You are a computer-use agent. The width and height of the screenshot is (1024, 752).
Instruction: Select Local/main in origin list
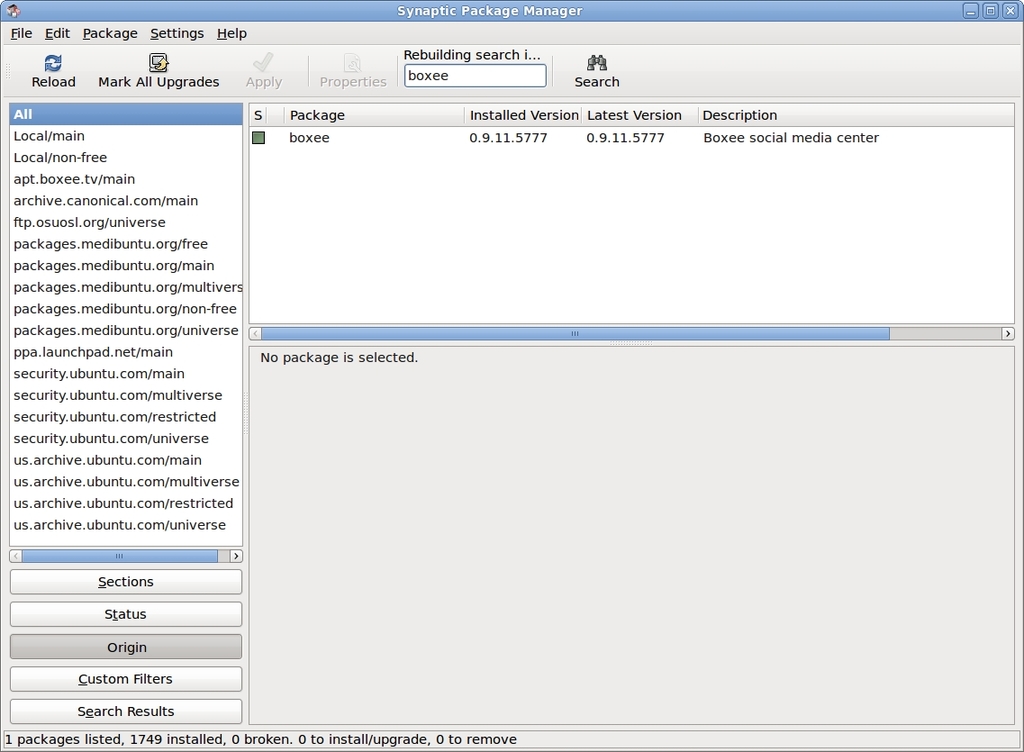pos(125,136)
